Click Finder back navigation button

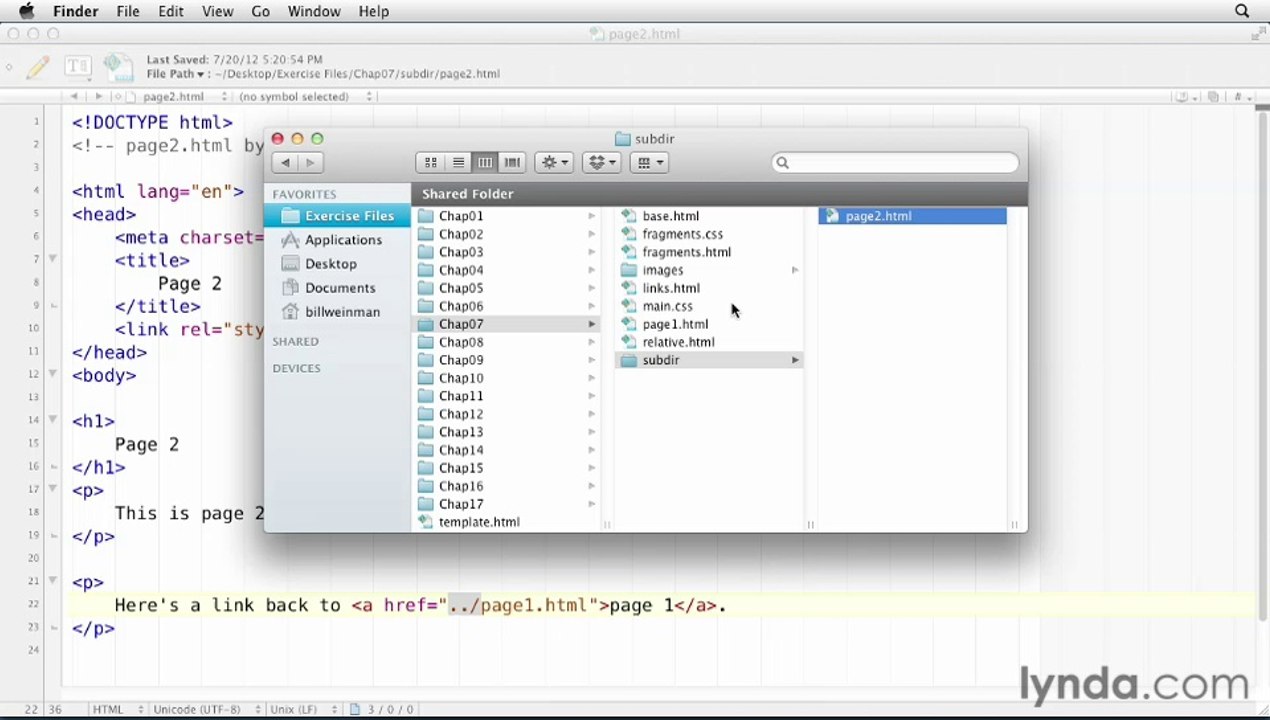[x=286, y=163]
